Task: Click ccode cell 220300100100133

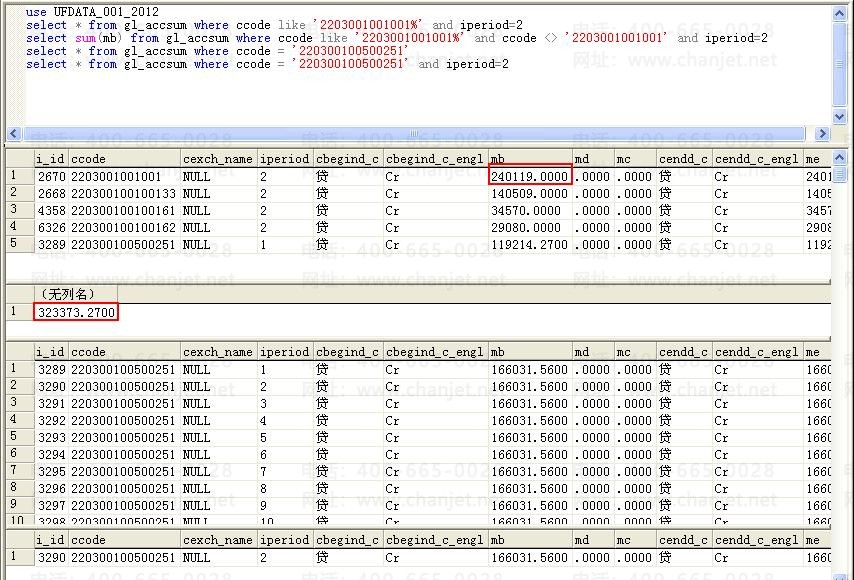Action: pyautogui.click(x=123, y=193)
